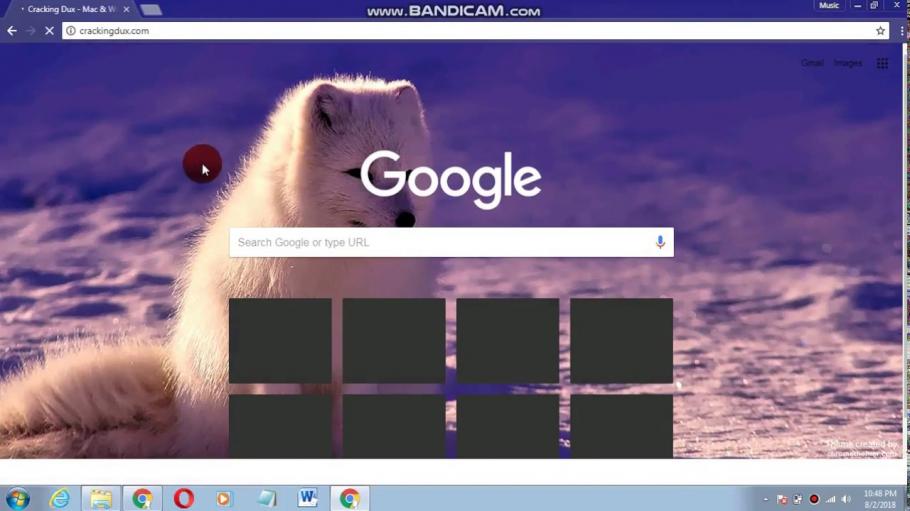Select the Cracking Dux - Mac & W tab

[71, 9]
